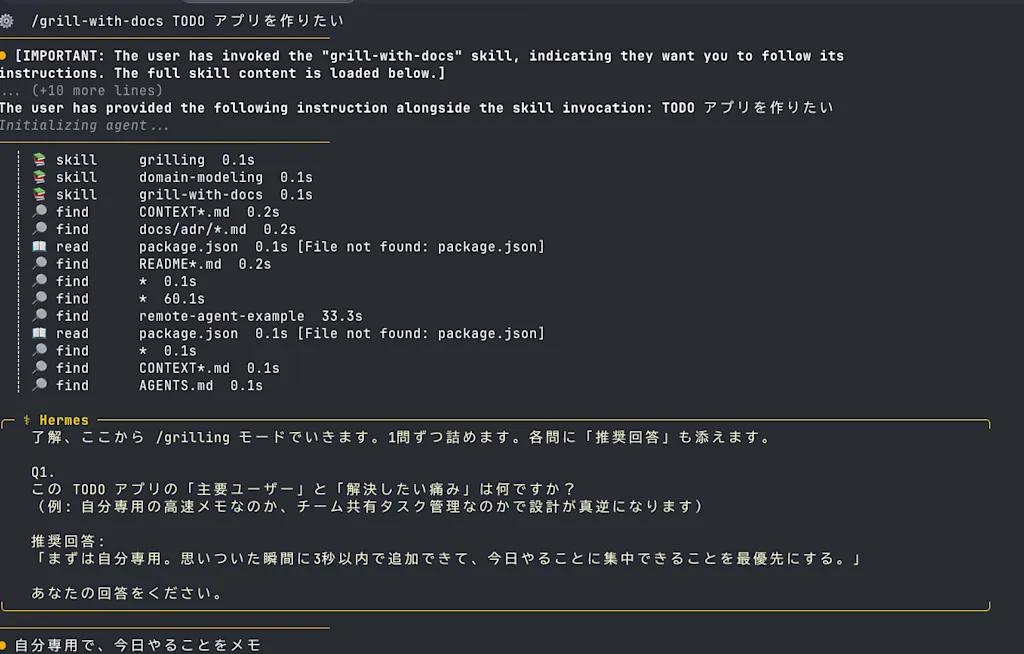The height and width of the screenshot is (654, 1024).
Task: Click the books icon for domain-modeling skill
Action: [x=40, y=176]
